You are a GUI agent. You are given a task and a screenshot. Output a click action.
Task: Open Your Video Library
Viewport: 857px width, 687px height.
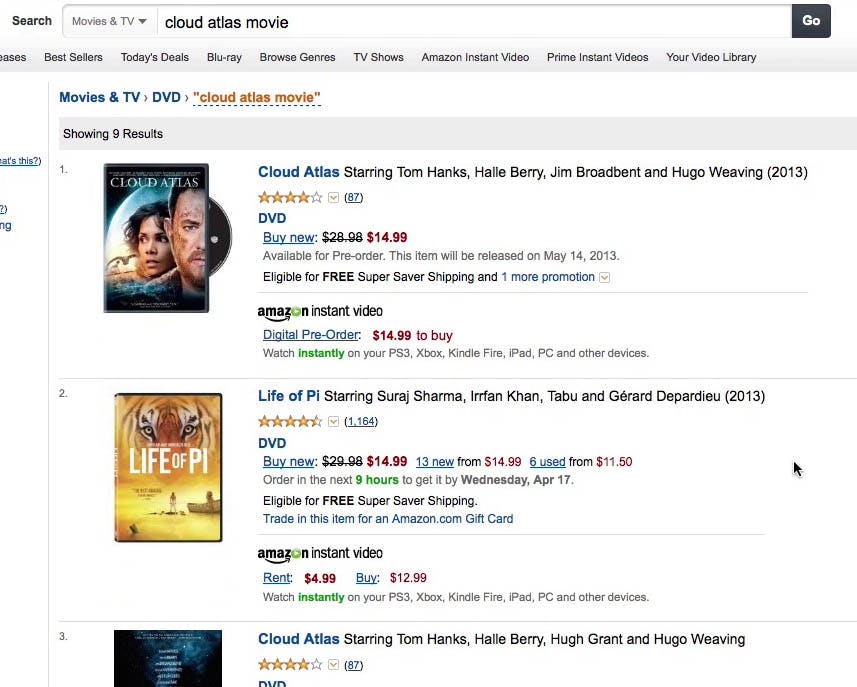(711, 57)
